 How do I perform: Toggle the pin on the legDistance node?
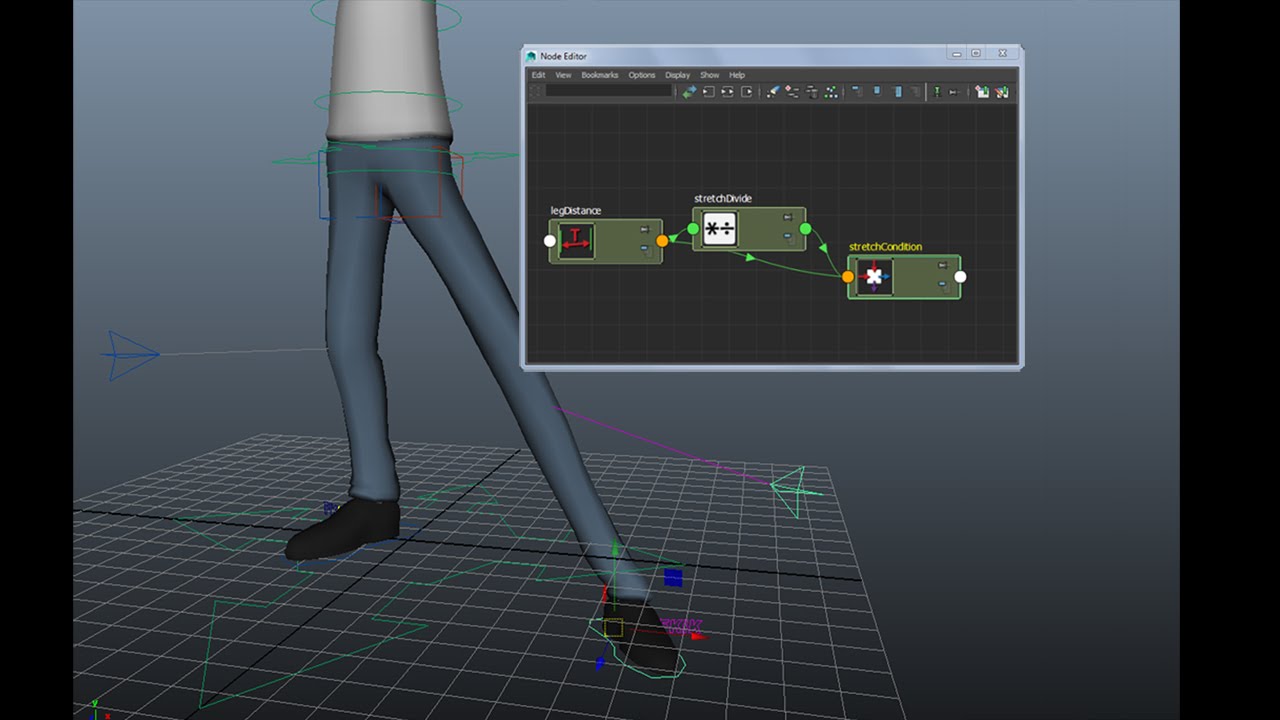pyautogui.click(x=645, y=230)
